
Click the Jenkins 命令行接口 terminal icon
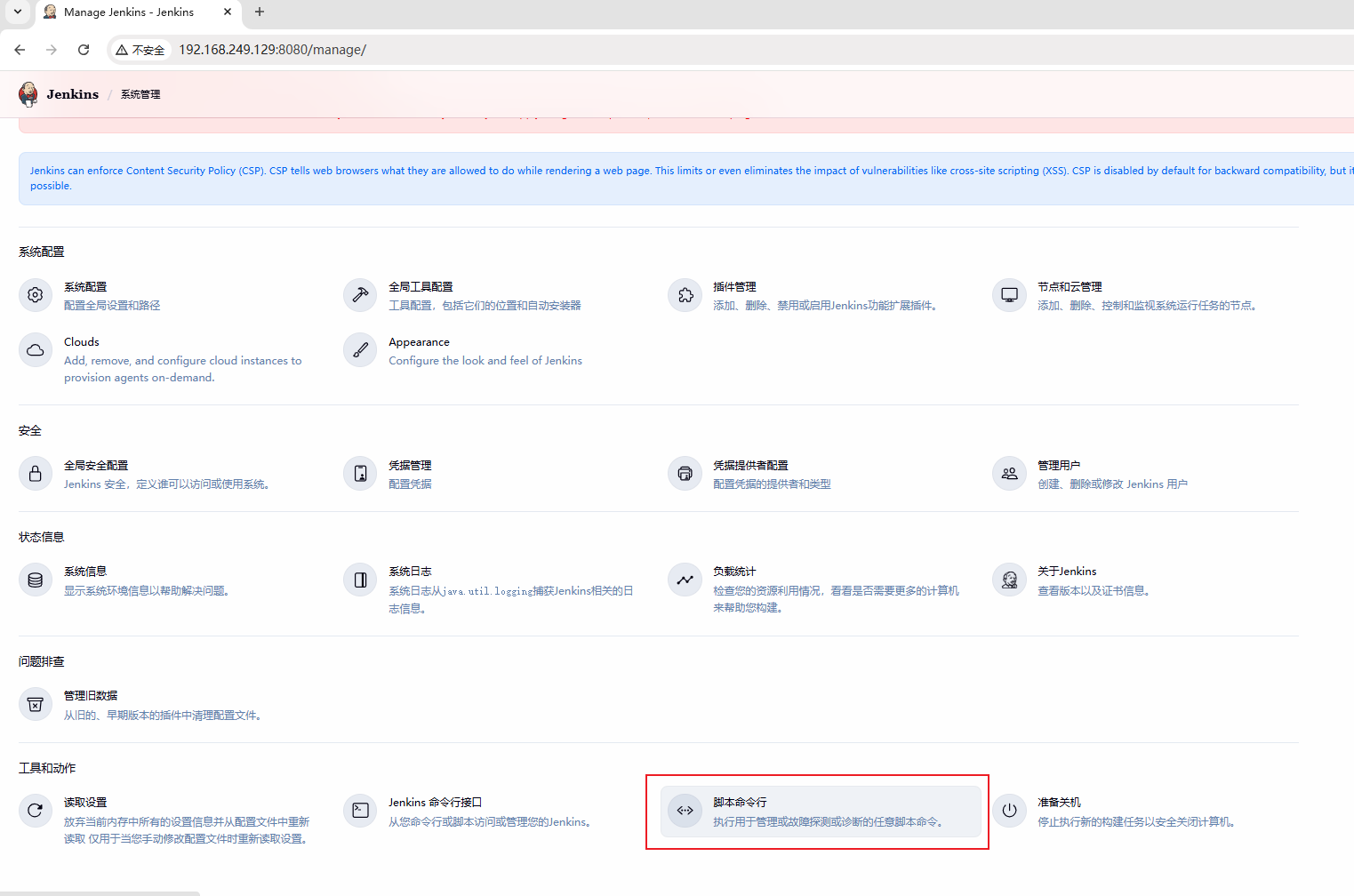click(x=360, y=811)
